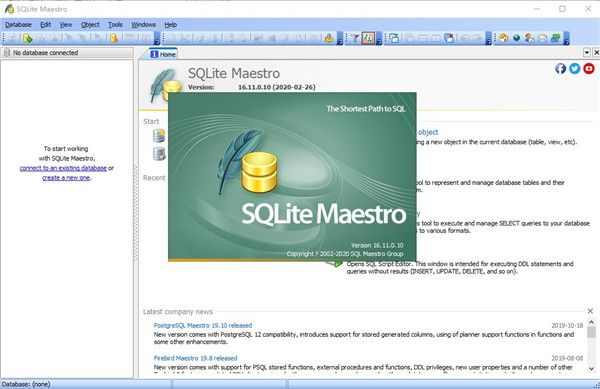Click the news scrollbar up arrow
This screenshot has height=389, width=600.
[x=592, y=322]
